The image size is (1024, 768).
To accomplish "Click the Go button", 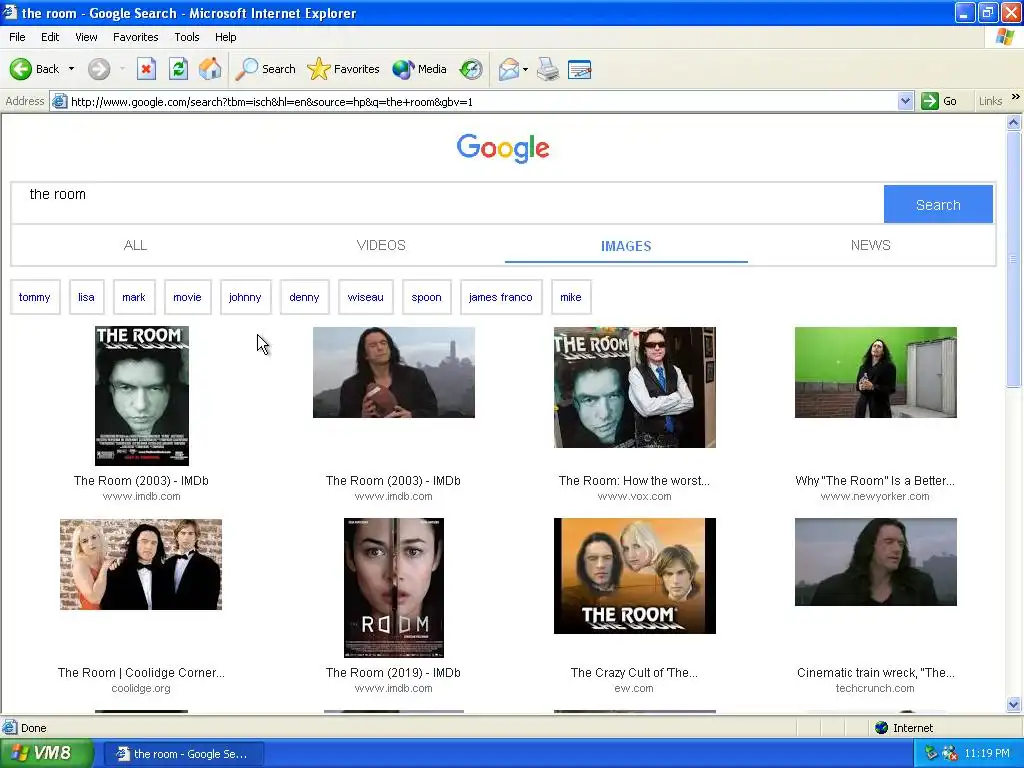I will tap(939, 101).
